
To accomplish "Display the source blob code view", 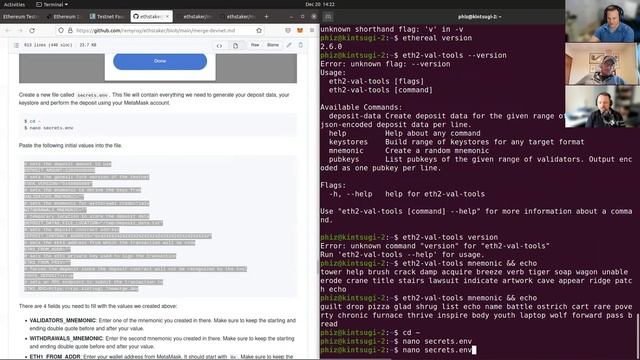I will point(219,46).
